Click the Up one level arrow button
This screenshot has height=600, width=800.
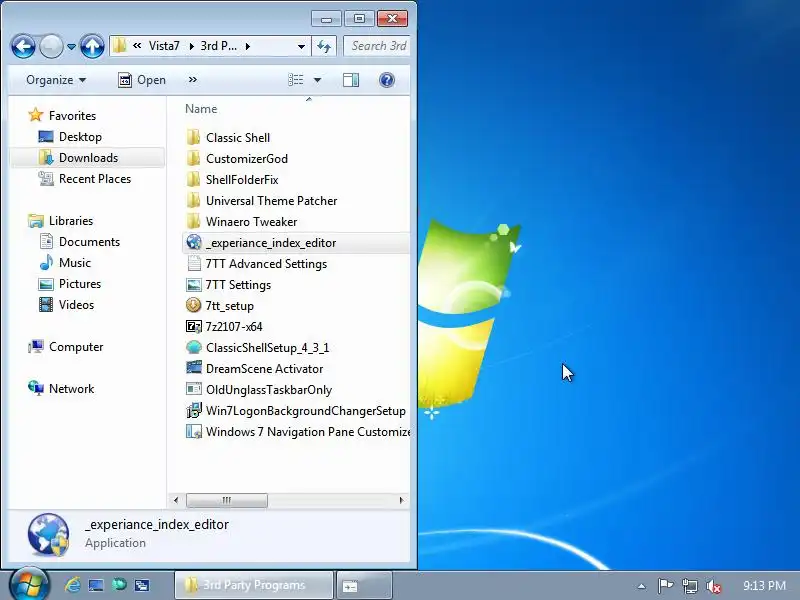[92, 47]
